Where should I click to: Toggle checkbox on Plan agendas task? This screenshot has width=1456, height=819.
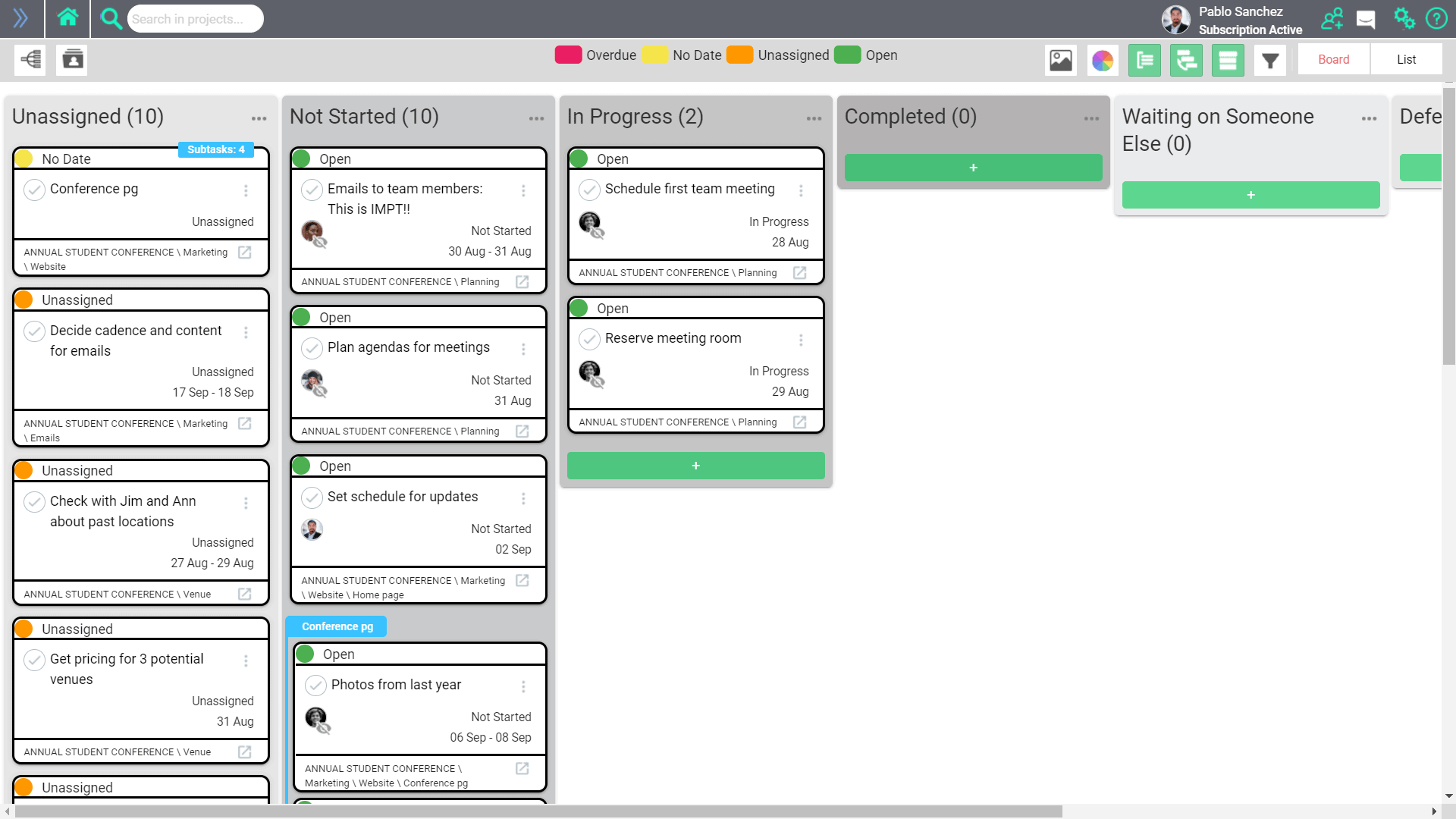(x=313, y=347)
